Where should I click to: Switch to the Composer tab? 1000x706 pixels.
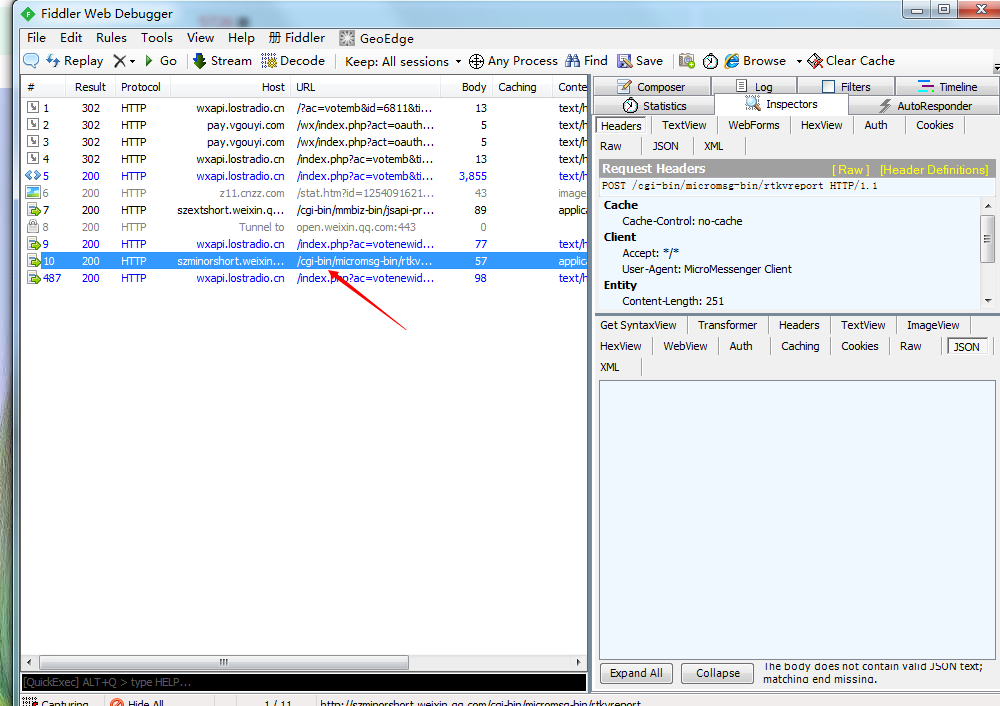[651, 87]
